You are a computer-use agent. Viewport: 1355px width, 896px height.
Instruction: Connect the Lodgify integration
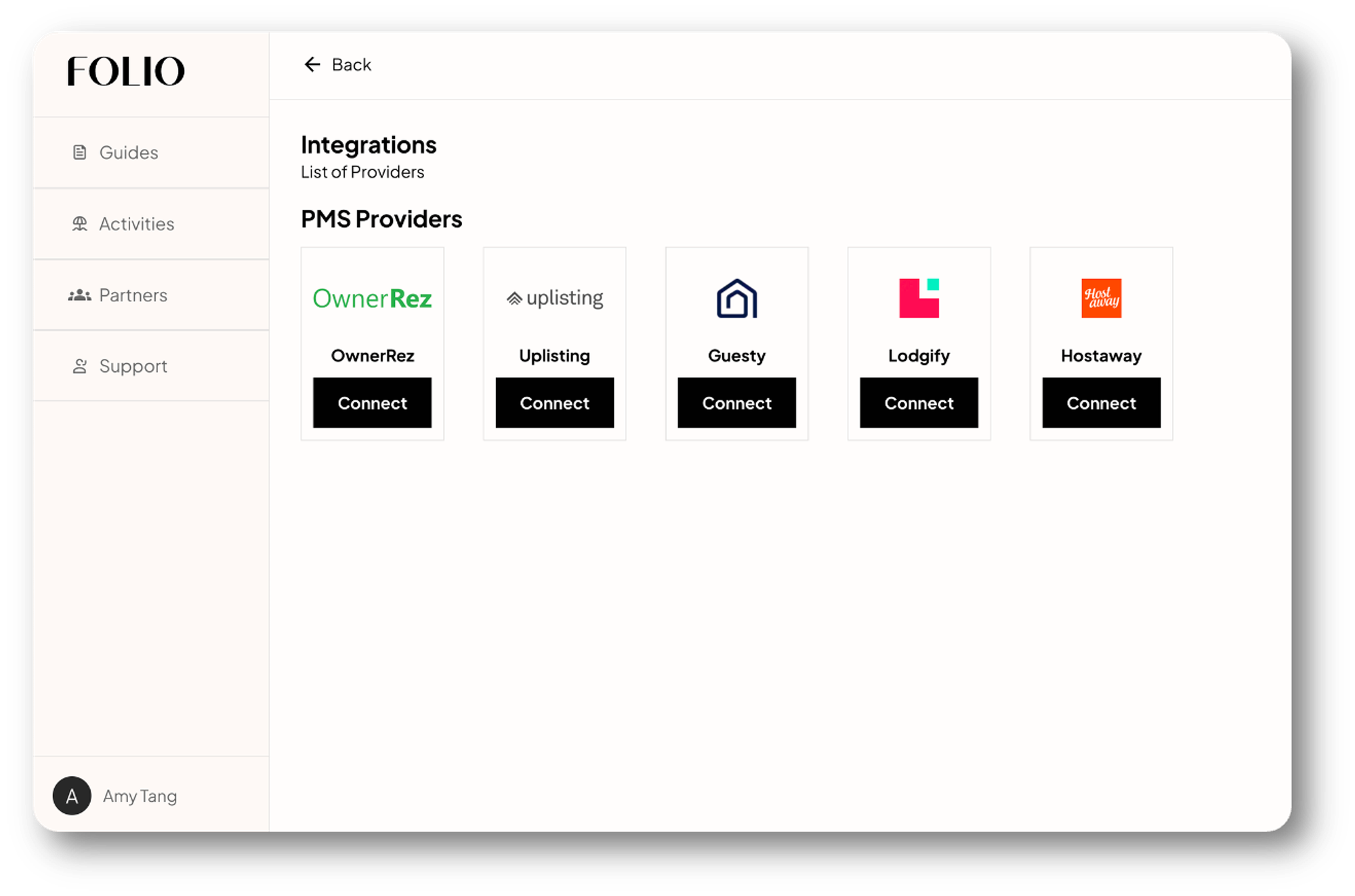(919, 403)
